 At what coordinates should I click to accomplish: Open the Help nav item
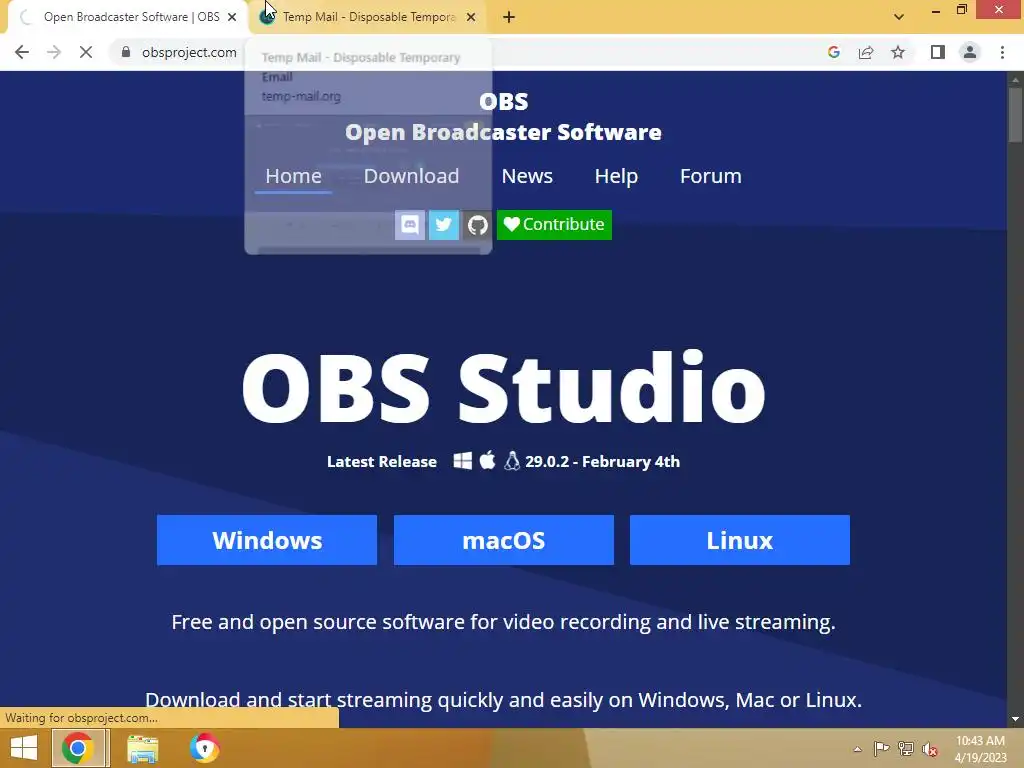[616, 176]
